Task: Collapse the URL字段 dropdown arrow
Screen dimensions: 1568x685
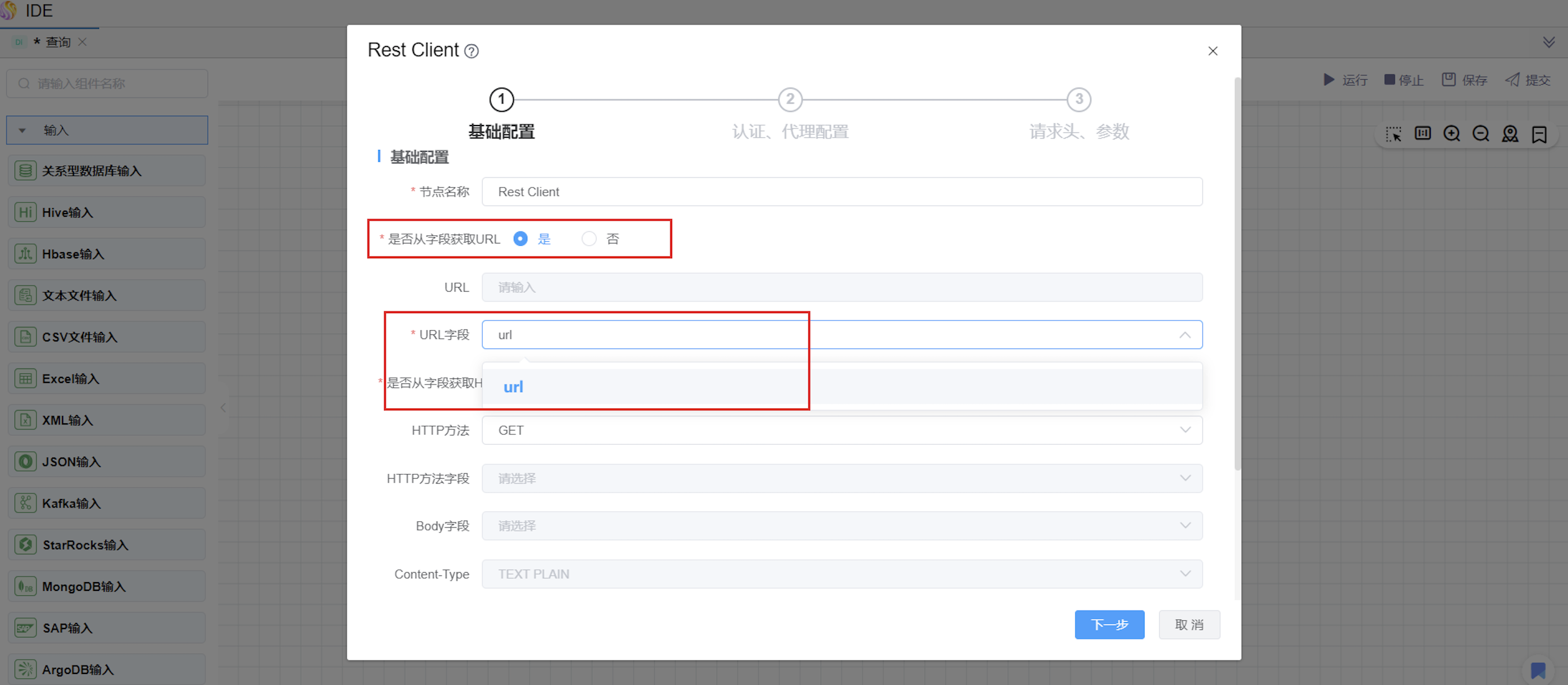Action: click(x=1184, y=335)
